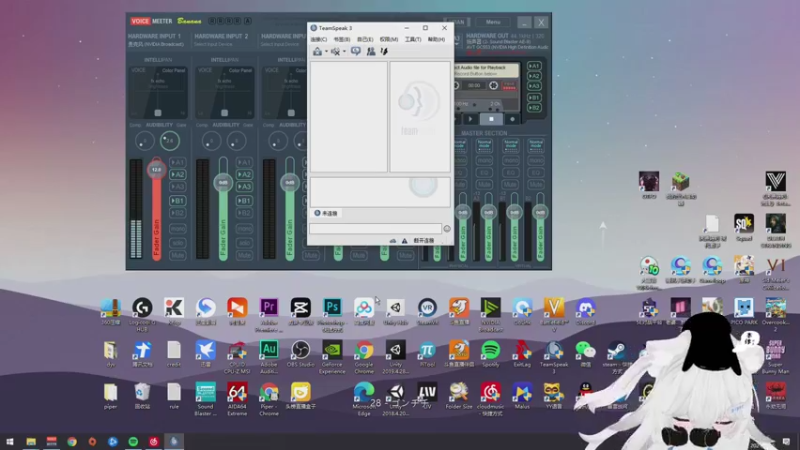
Task: Open Folder Size desktop icon
Action: click(459, 396)
